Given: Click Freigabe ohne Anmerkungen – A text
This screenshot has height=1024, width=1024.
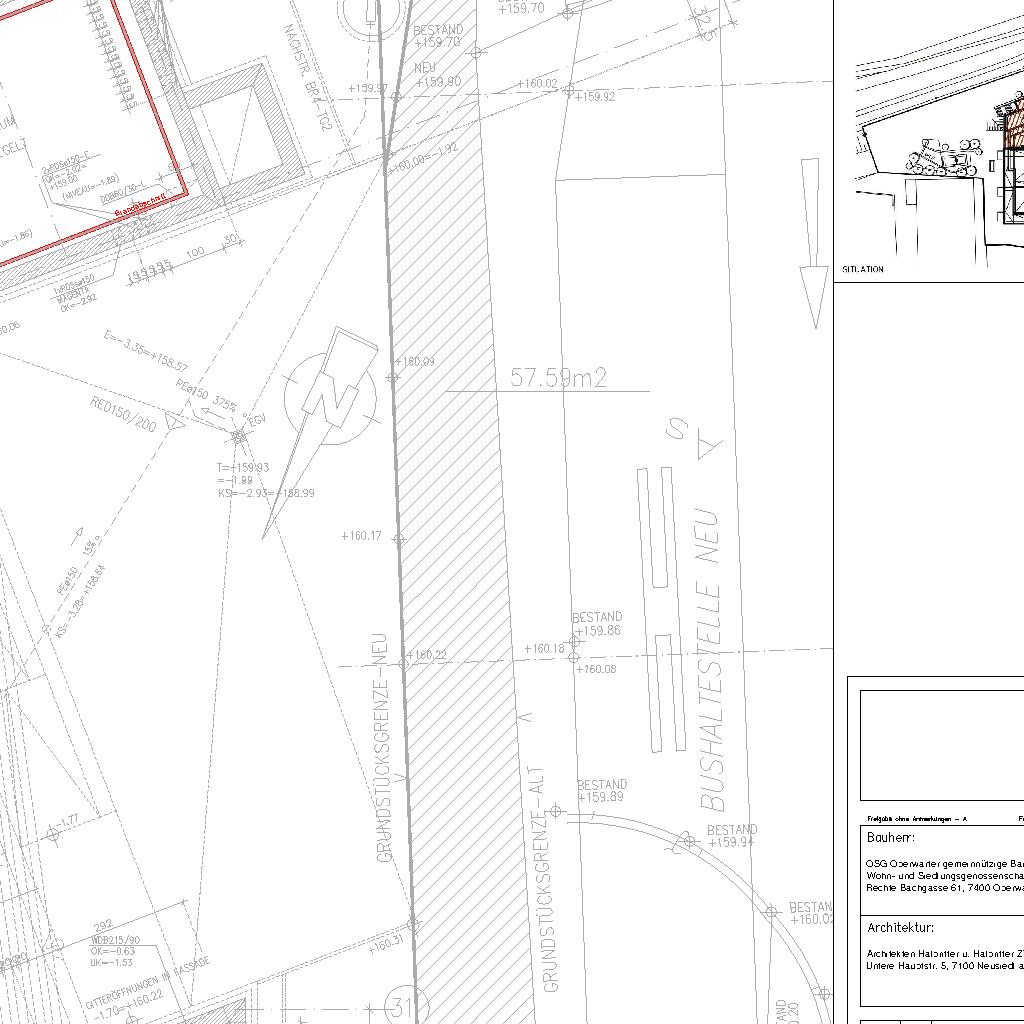Looking at the screenshot, I should tap(917, 818).
